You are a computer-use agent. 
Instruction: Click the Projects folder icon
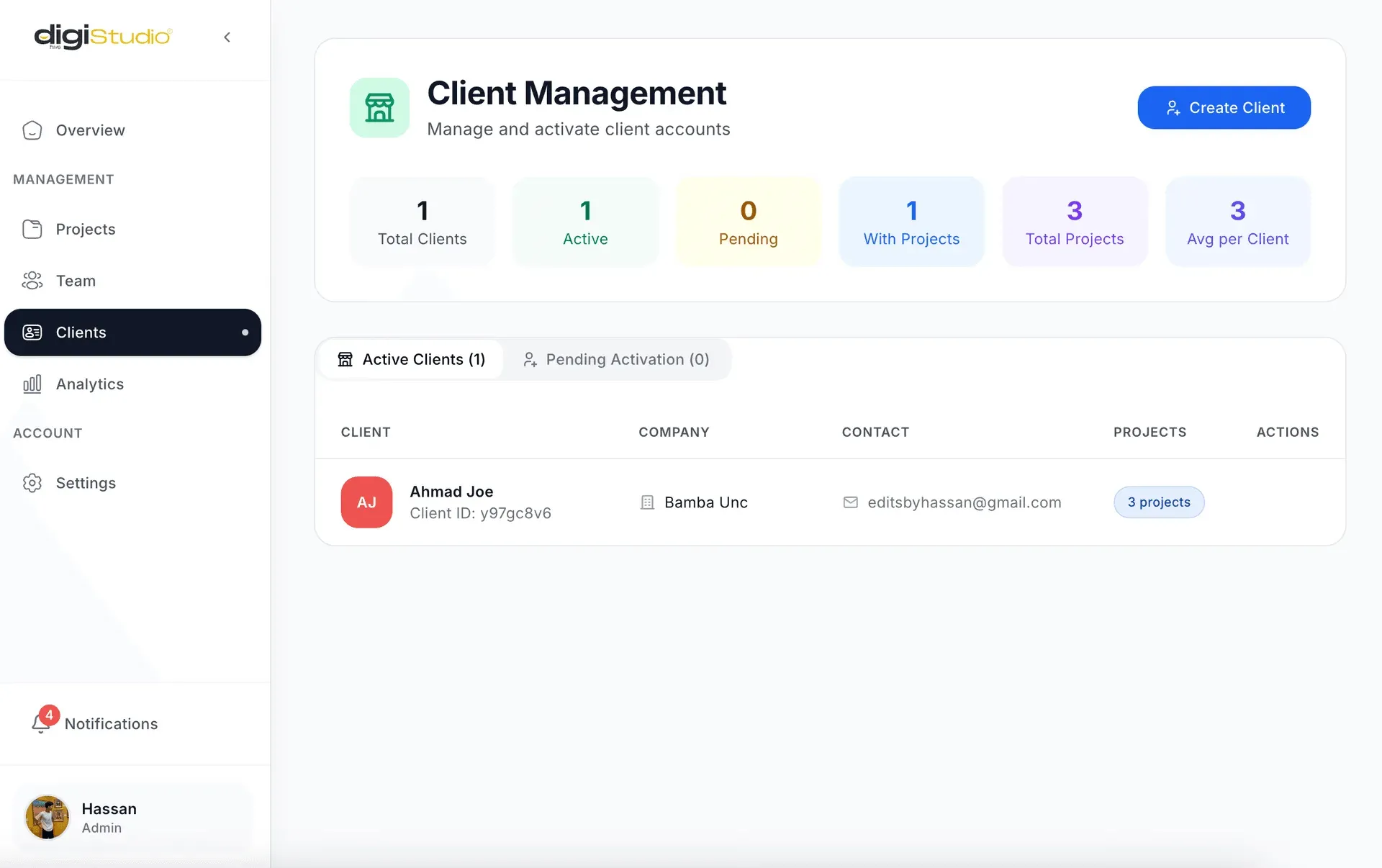tap(32, 229)
